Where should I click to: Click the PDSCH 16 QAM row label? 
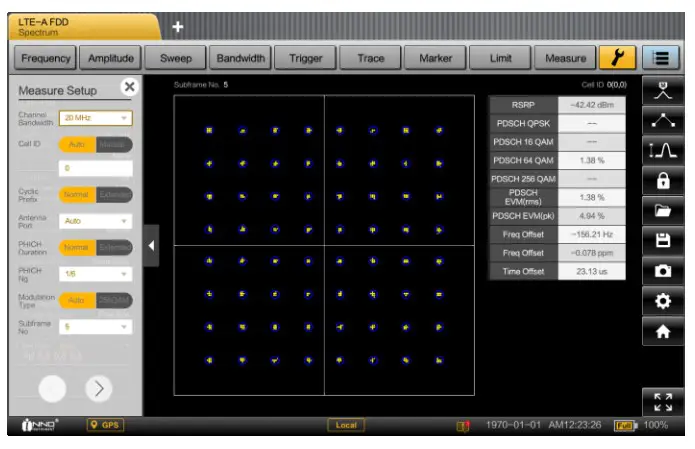coord(523,142)
